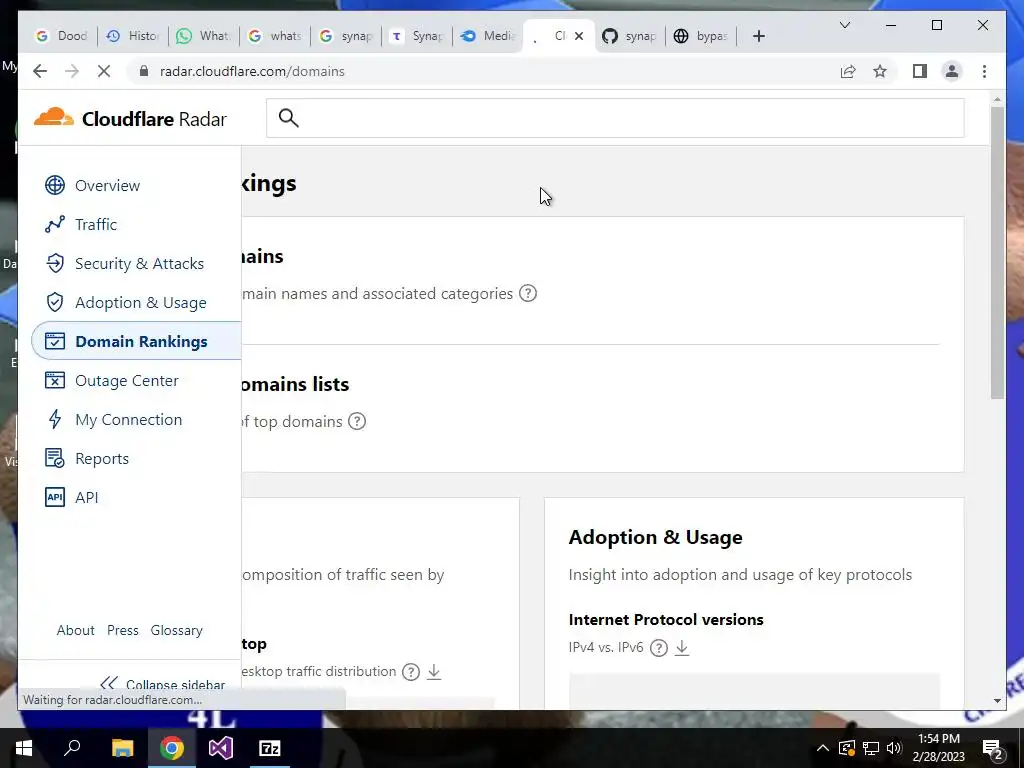Open the Chrome profile menu
1024x768 pixels.
point(952,71)
